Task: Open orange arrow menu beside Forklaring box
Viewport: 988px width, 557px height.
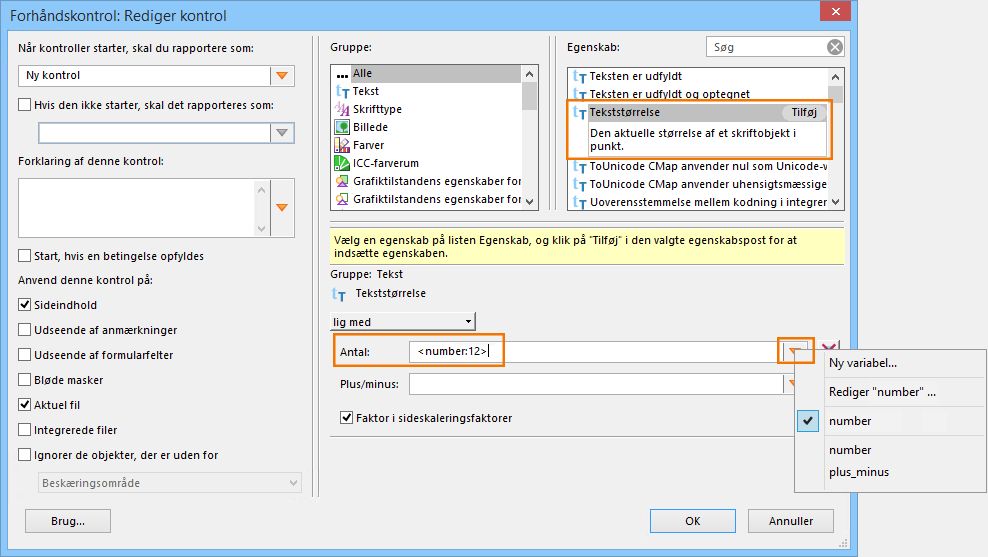Action: pos(282,207)
